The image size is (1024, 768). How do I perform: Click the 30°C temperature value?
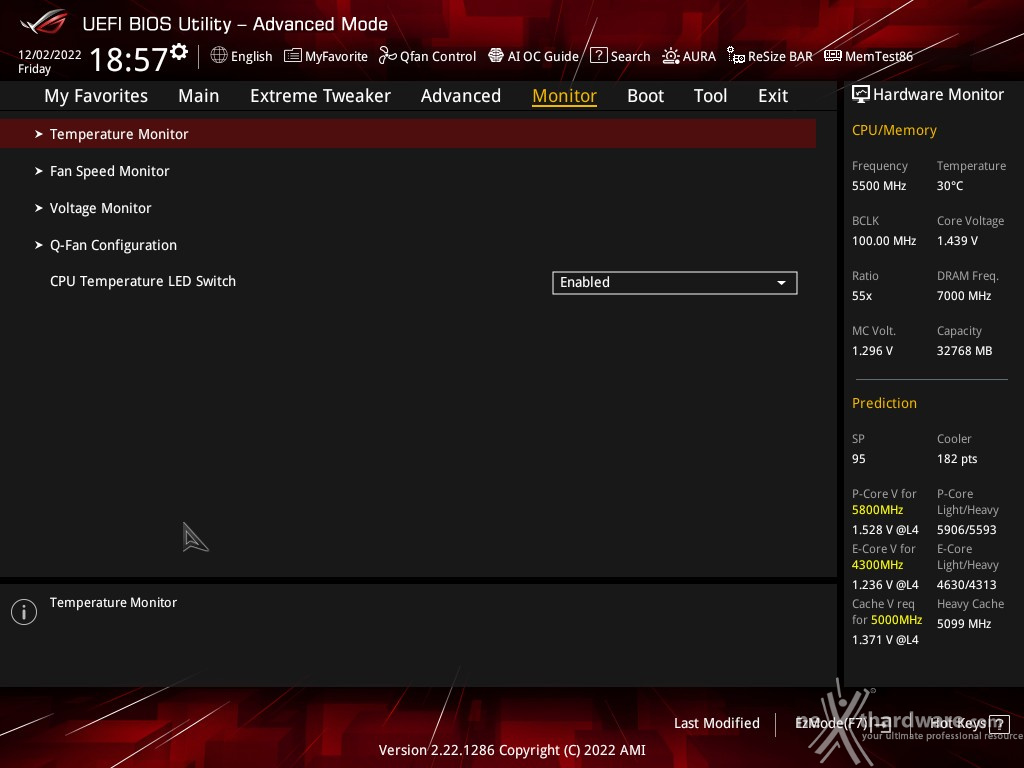click(950, 185)
